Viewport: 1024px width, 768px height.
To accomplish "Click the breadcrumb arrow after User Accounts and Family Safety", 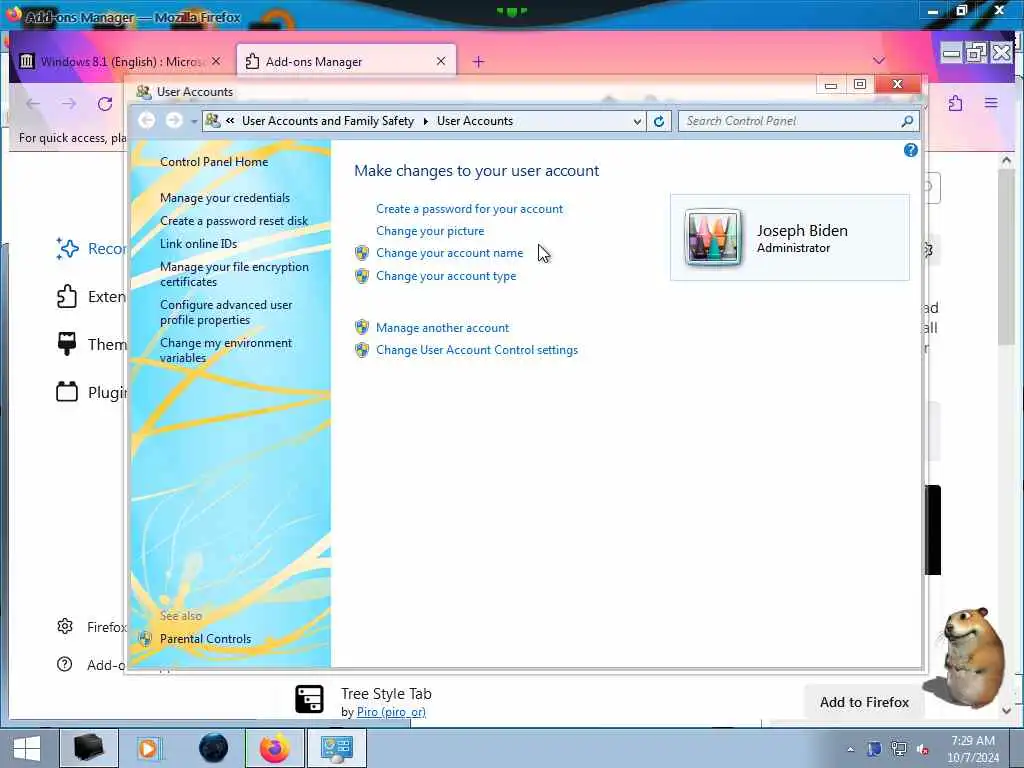I will click(x=426, y=121).
